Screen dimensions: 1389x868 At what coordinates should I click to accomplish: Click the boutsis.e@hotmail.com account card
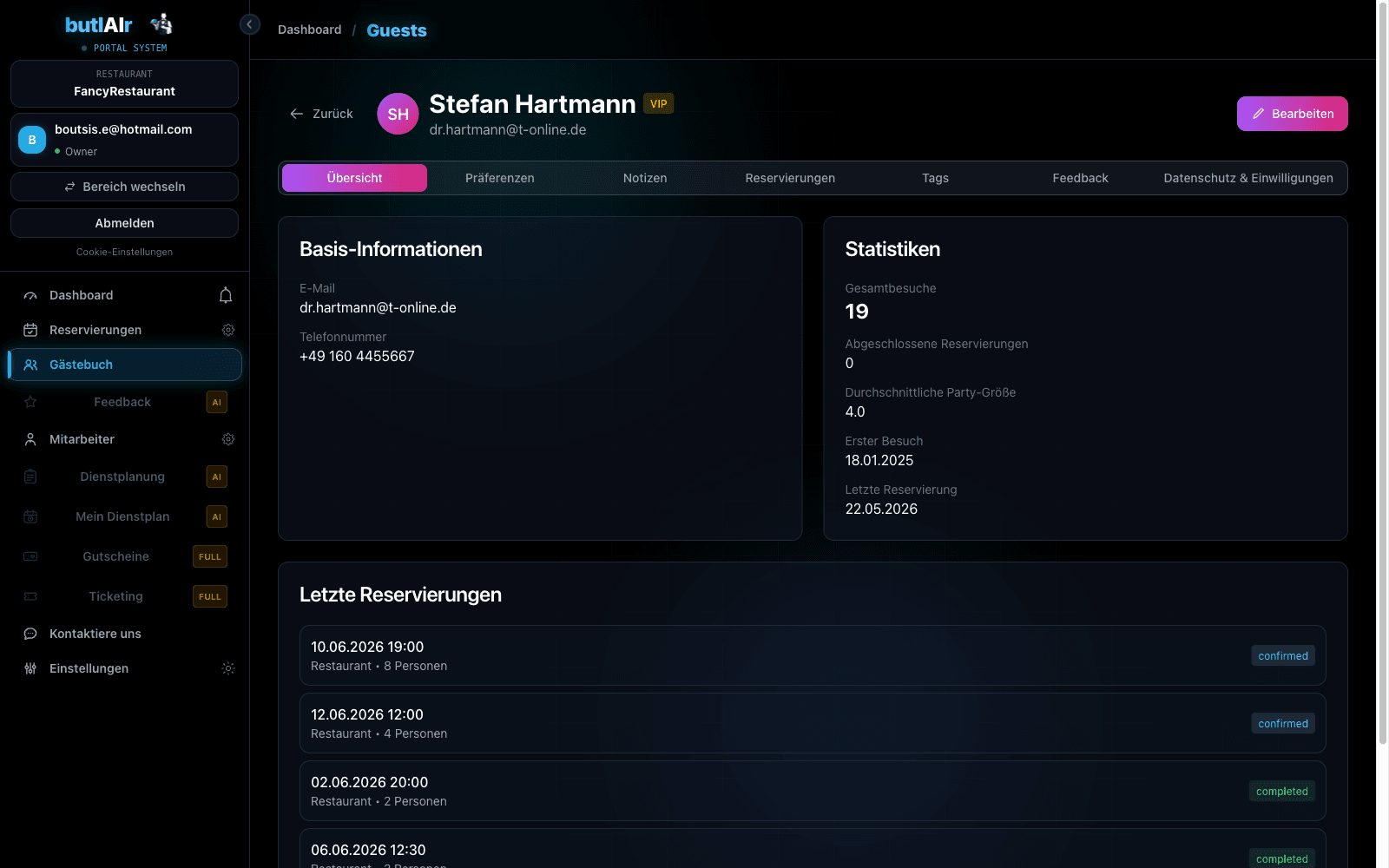124,140
